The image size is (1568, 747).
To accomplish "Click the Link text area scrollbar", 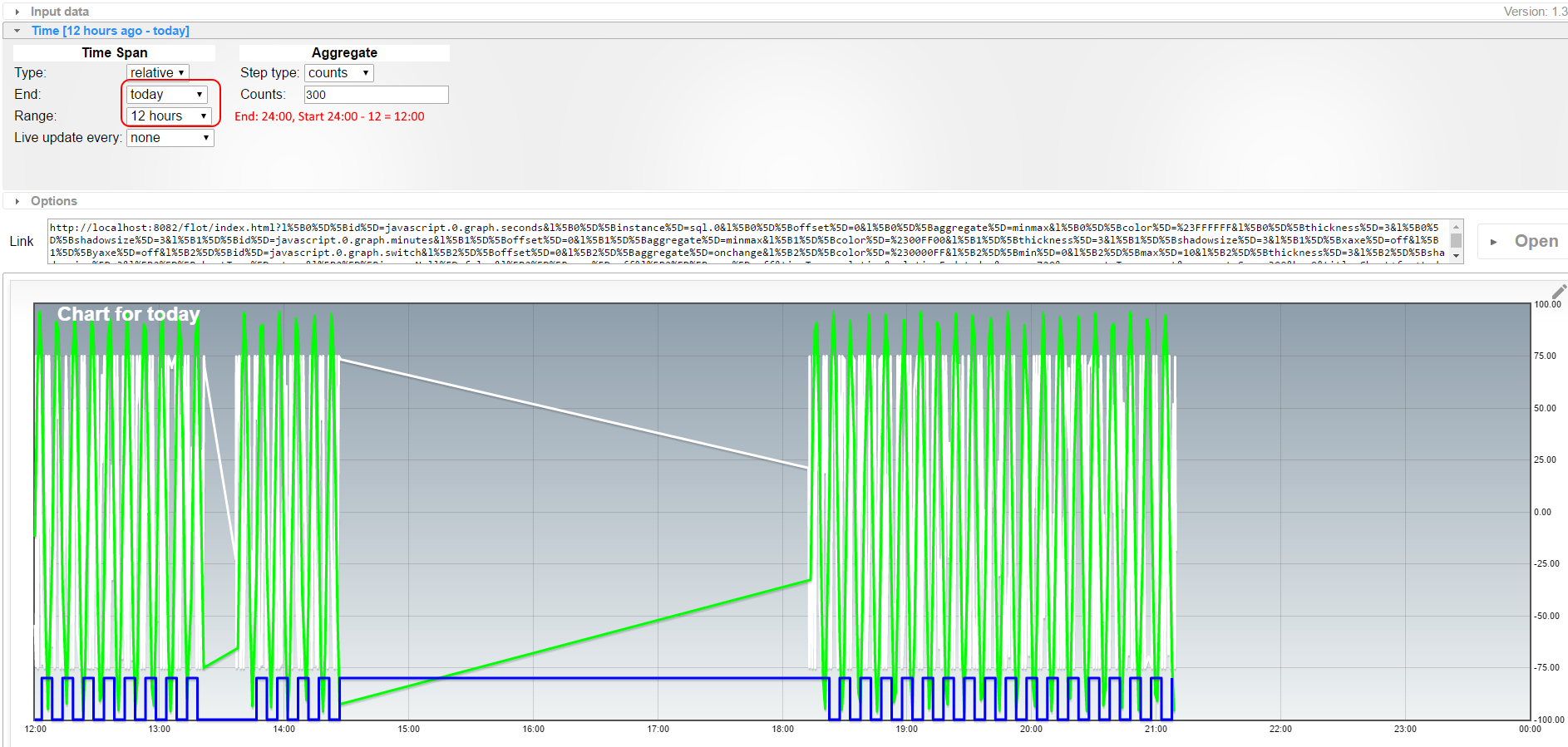I will 1457,242.
